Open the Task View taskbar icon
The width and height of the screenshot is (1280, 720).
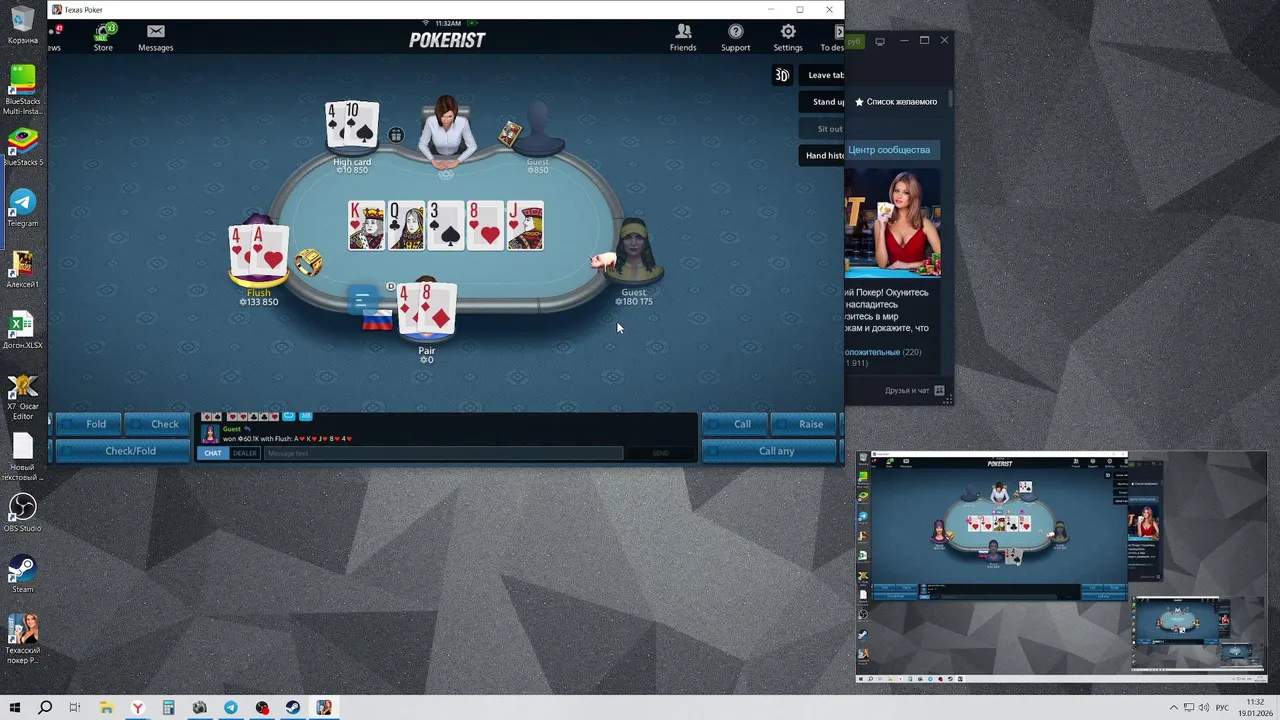coord(75,708)
